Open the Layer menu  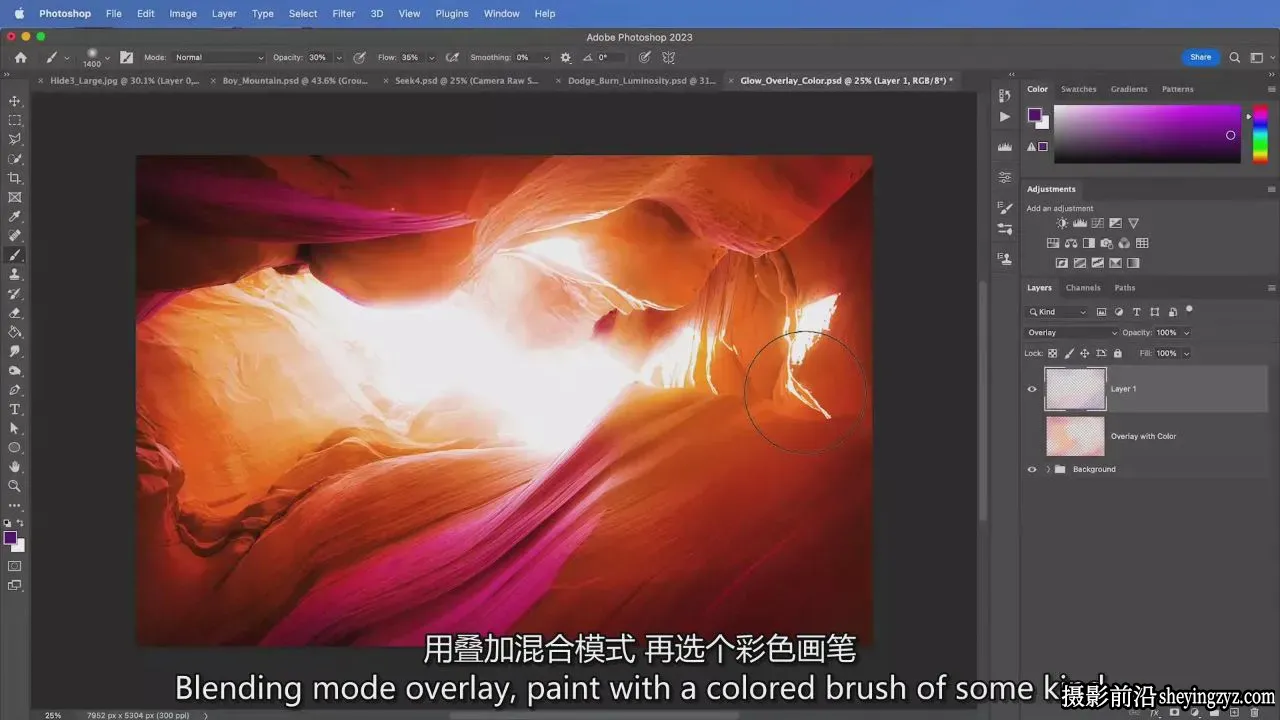[224, 14]
